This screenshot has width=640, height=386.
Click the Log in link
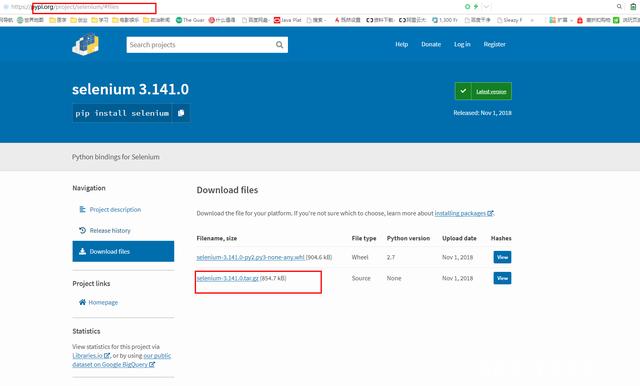[x=462, y=44]
